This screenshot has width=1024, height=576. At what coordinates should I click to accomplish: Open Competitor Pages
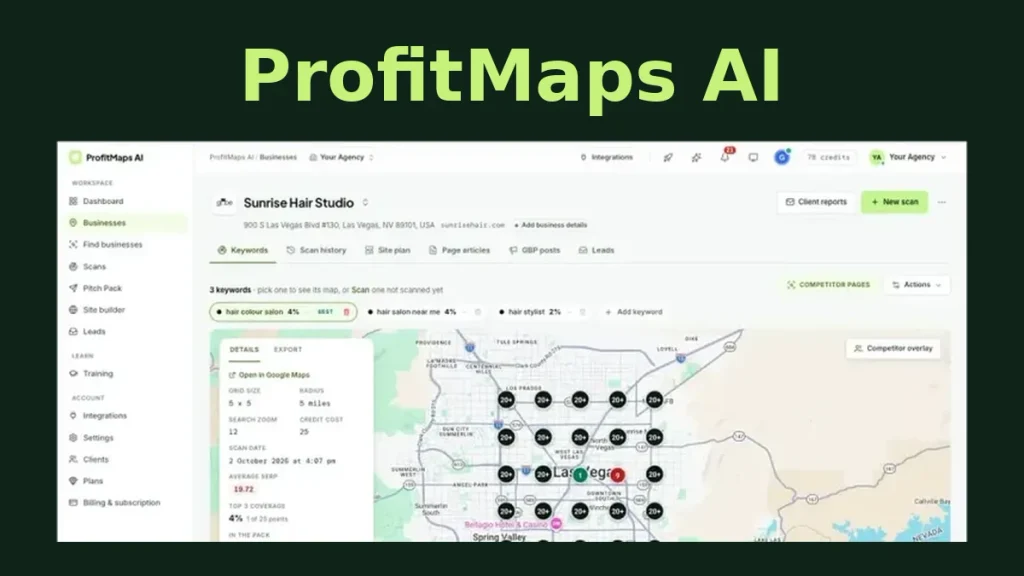coord(829,285)
